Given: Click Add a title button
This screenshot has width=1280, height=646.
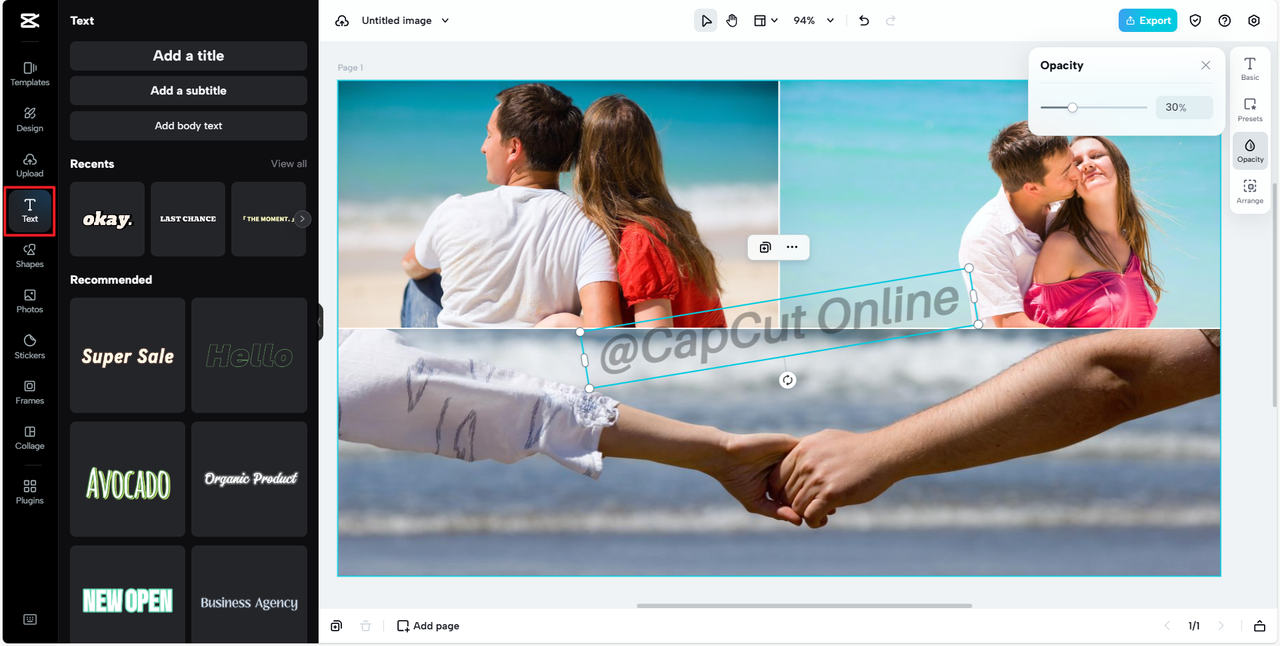Looking at the screenshot, I should point(188,56).
